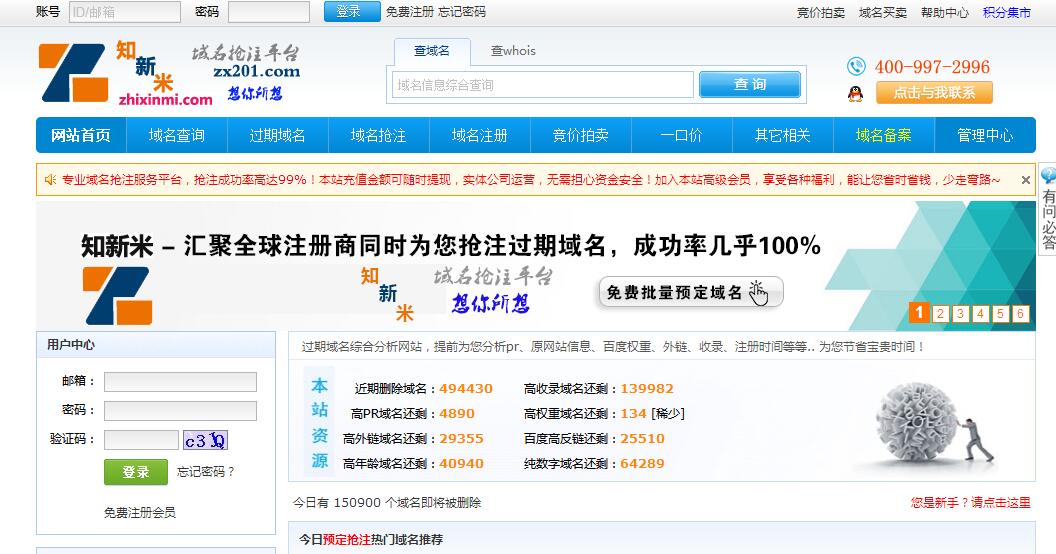This screenshot has width=1056, height=554.
Task: Open 纯数字域名还剩 count 64289
Action: (642, 464)
